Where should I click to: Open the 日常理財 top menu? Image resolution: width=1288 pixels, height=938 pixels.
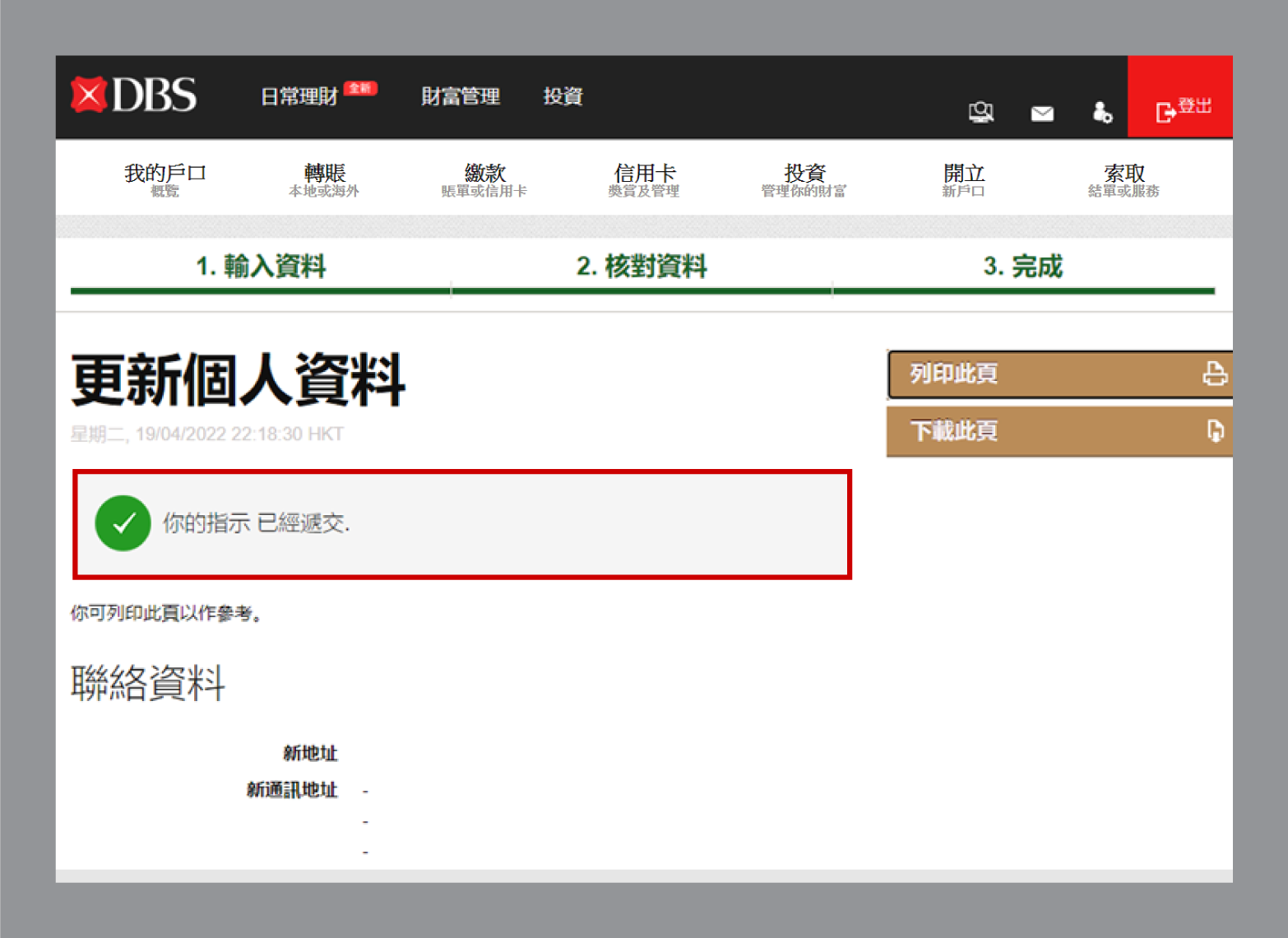click(x=299, y=97)
